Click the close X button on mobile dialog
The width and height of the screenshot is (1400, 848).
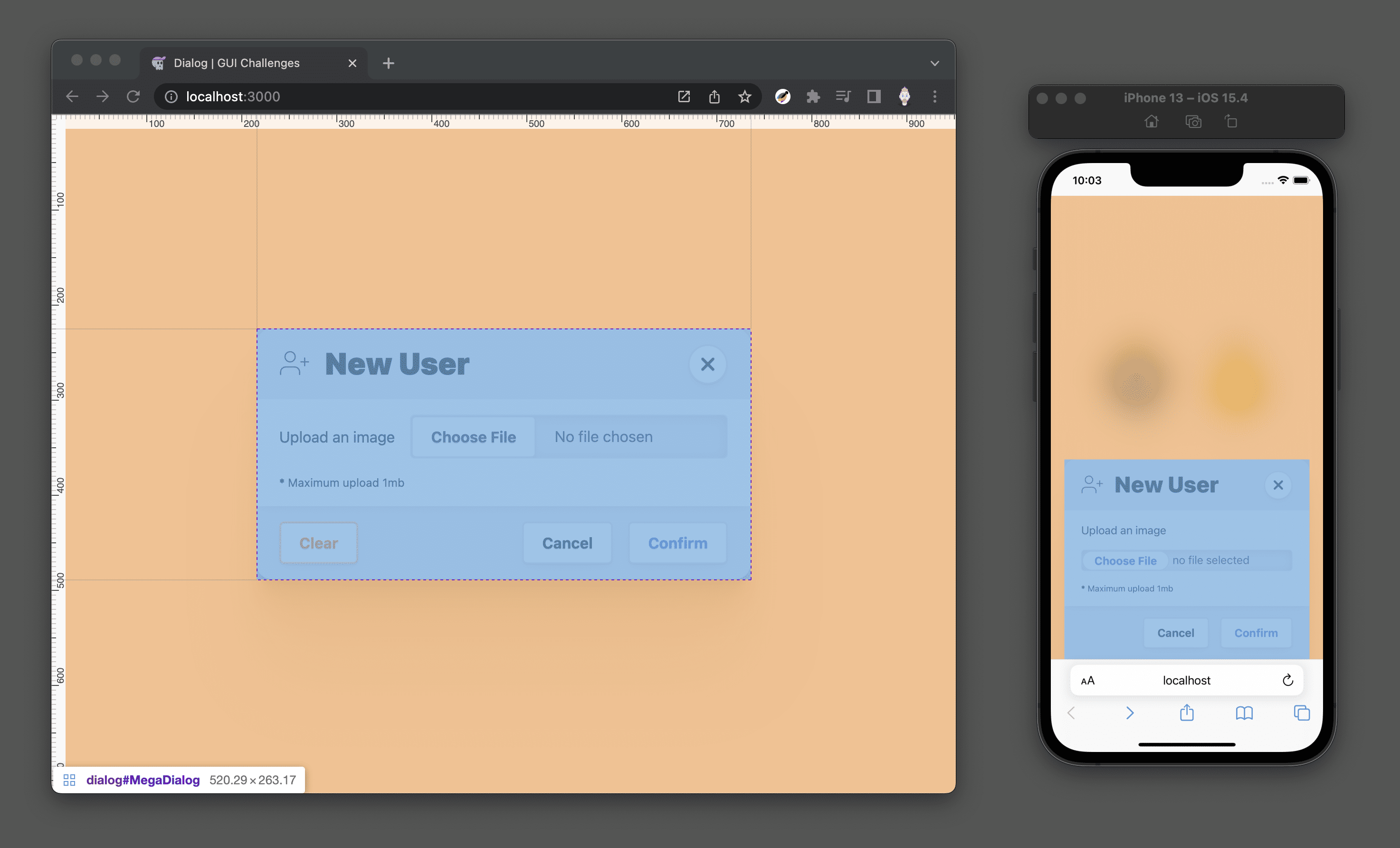1279,485
